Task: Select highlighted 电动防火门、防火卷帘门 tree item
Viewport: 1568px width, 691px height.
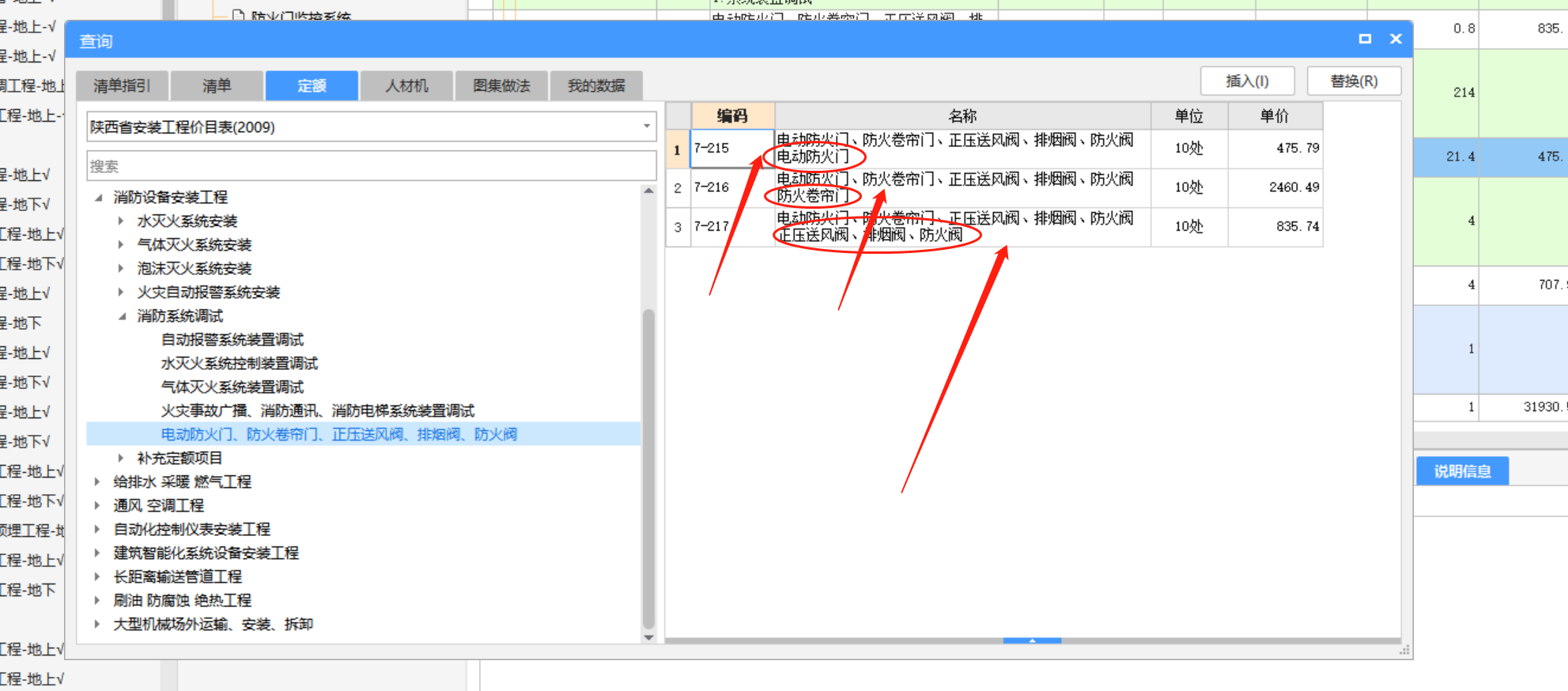Action: 339,434
